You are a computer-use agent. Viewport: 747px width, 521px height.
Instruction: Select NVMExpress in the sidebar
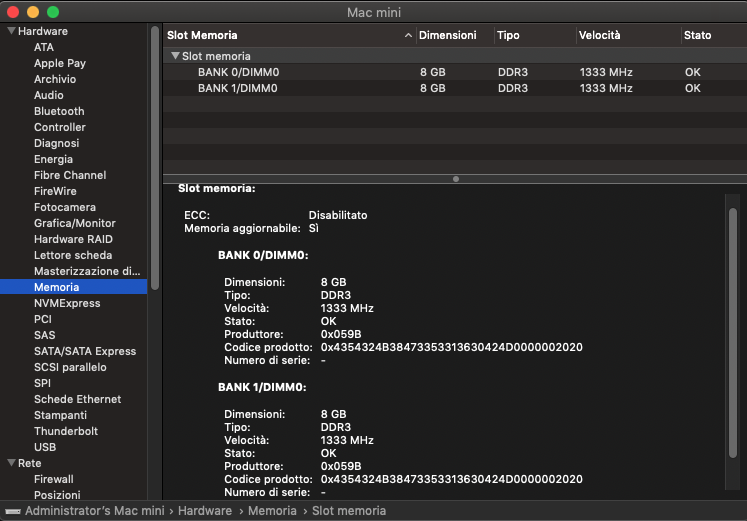click(67, 303)
